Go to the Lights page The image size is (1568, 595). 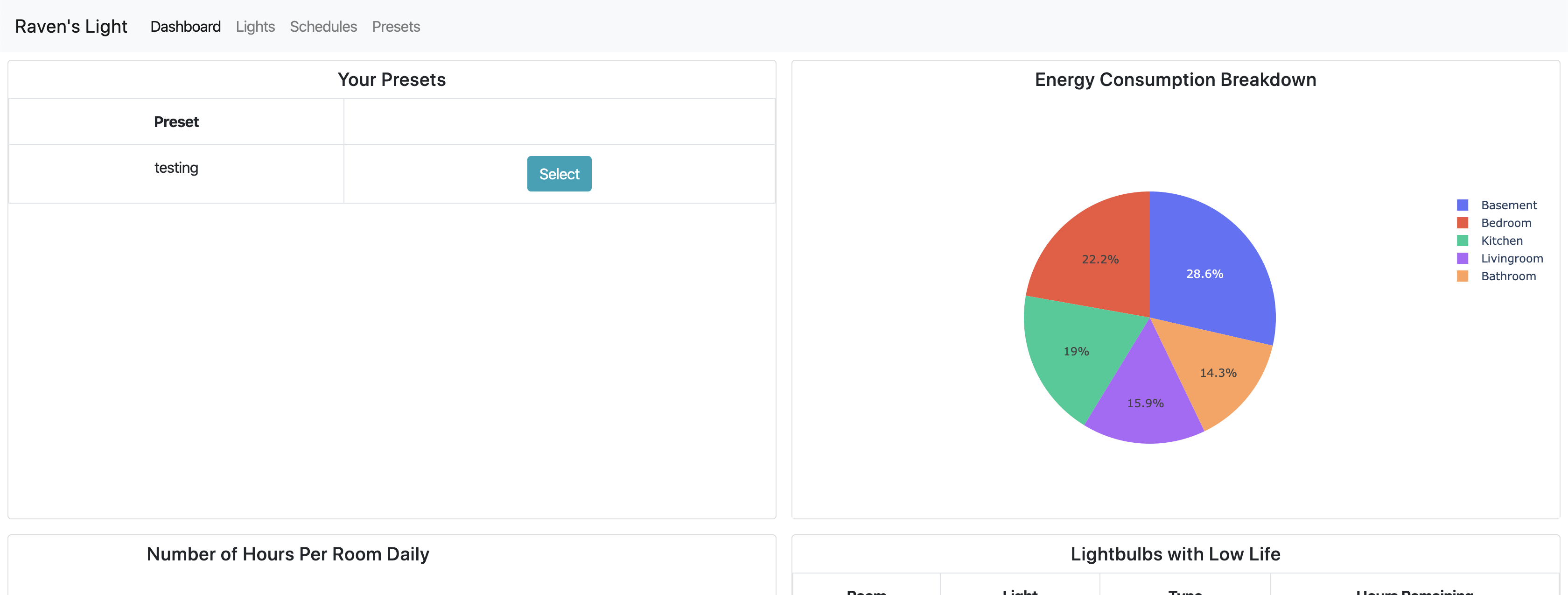click(255, 26)
